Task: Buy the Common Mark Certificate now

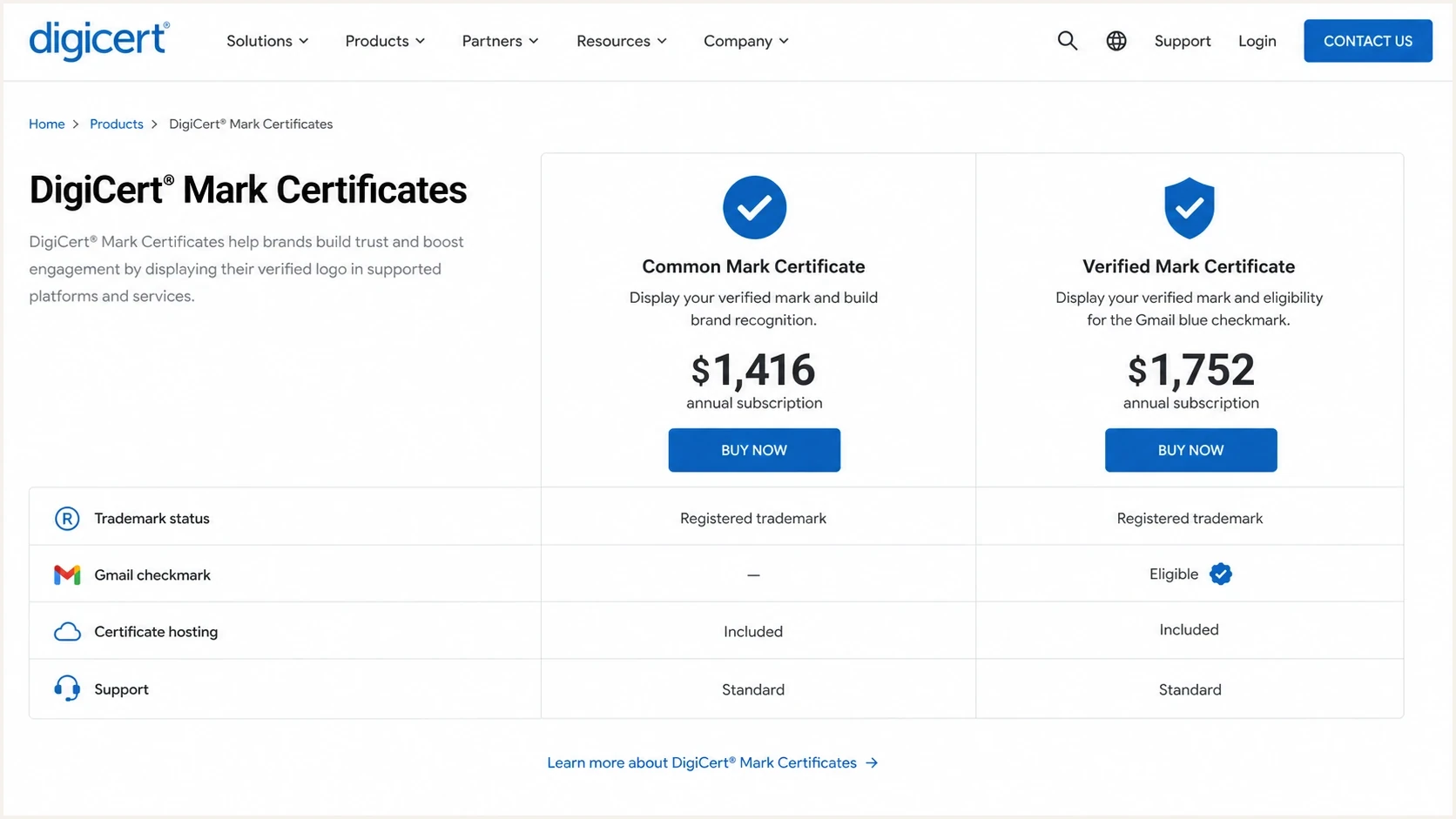Action: tap(754, 450)
